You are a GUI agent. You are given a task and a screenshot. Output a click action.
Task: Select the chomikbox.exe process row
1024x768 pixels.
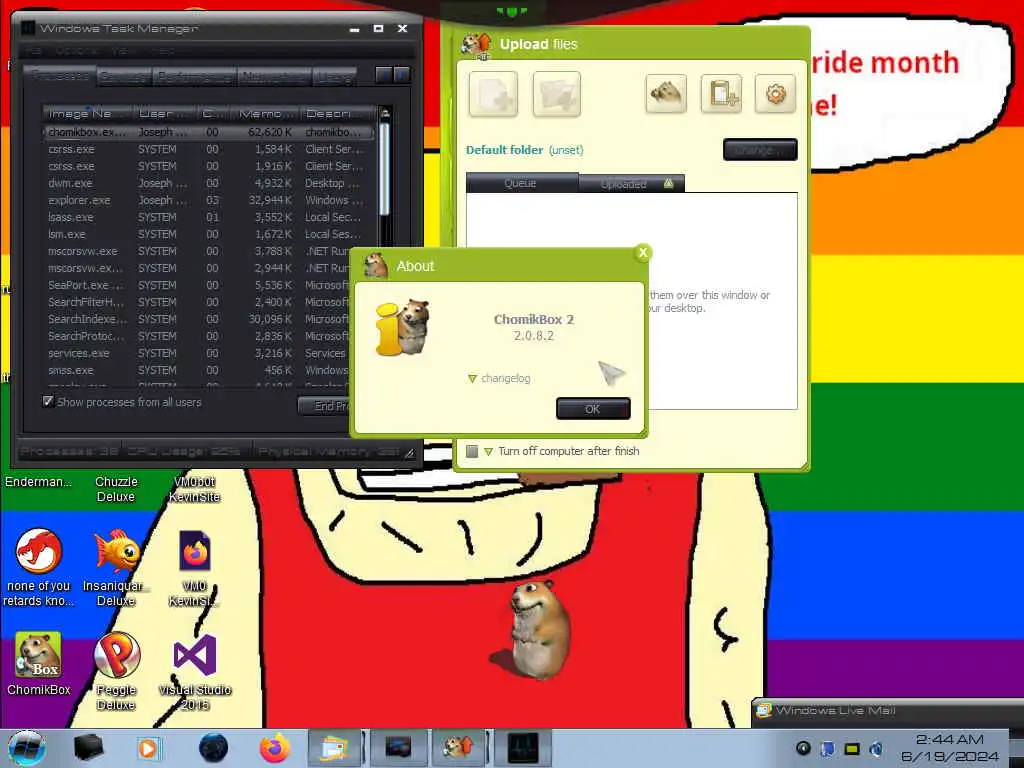point(208,132)
